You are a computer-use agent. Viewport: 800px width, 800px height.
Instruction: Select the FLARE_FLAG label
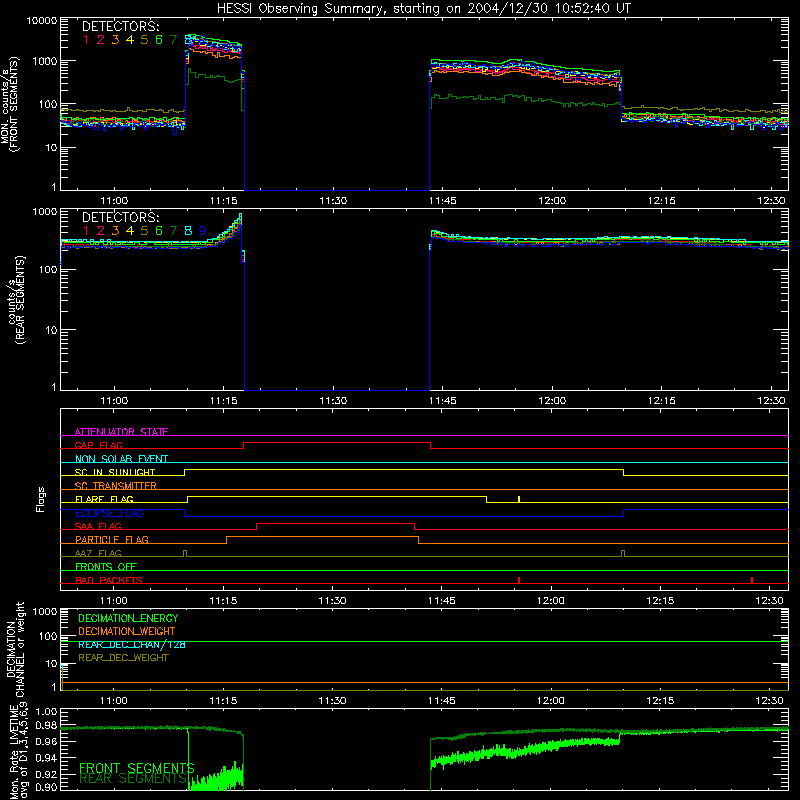pyautogui.click(x=104, y=499)
